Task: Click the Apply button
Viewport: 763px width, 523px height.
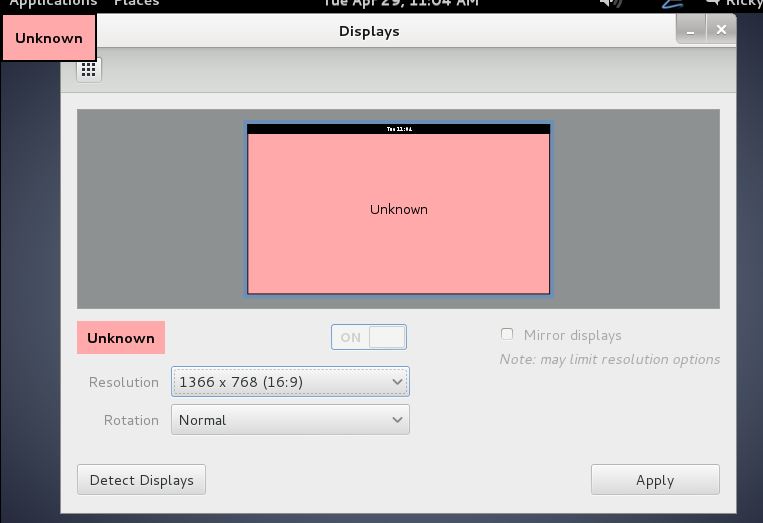Action: point(655,480)
